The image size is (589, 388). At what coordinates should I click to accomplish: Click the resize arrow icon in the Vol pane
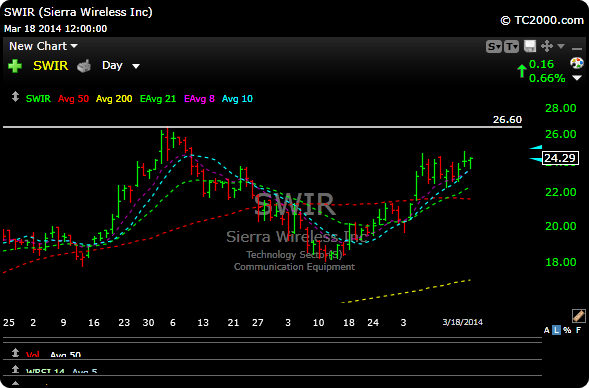click(15, 353)
